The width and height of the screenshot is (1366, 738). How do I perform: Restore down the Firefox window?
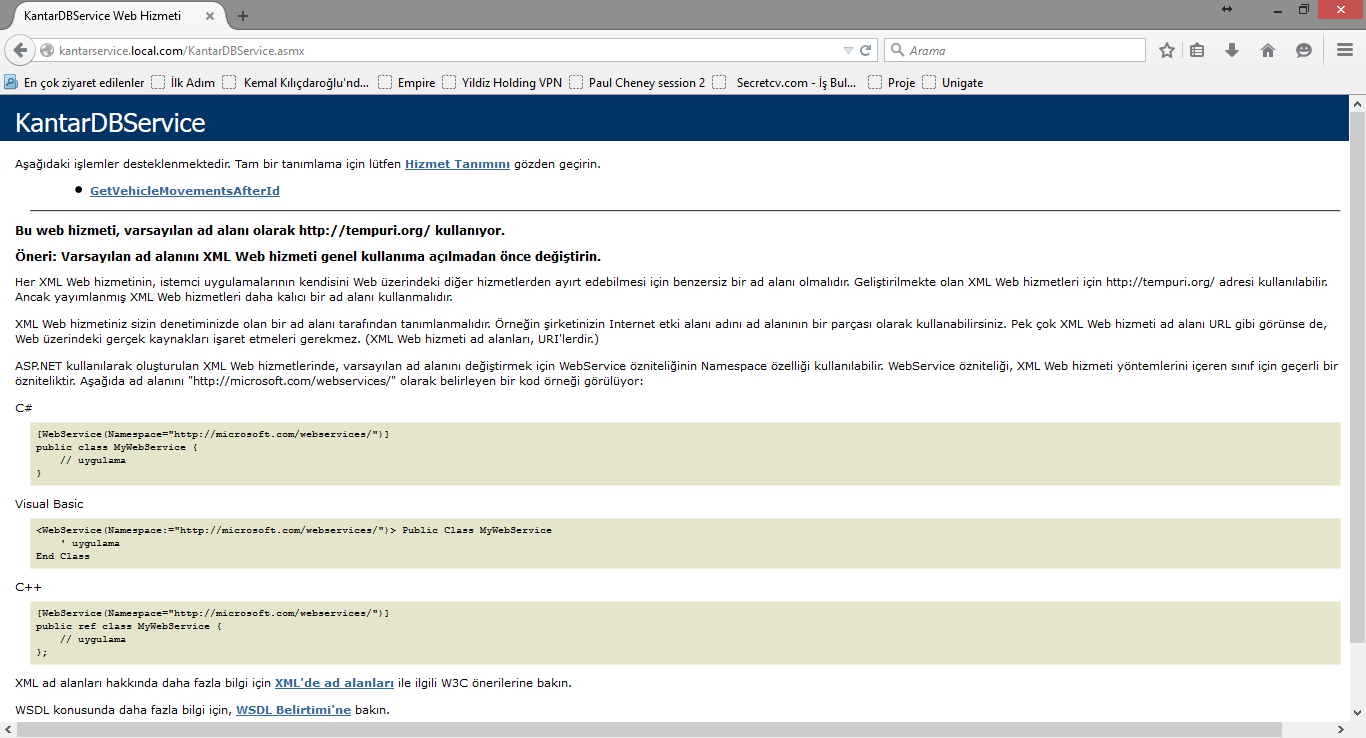1304,9
